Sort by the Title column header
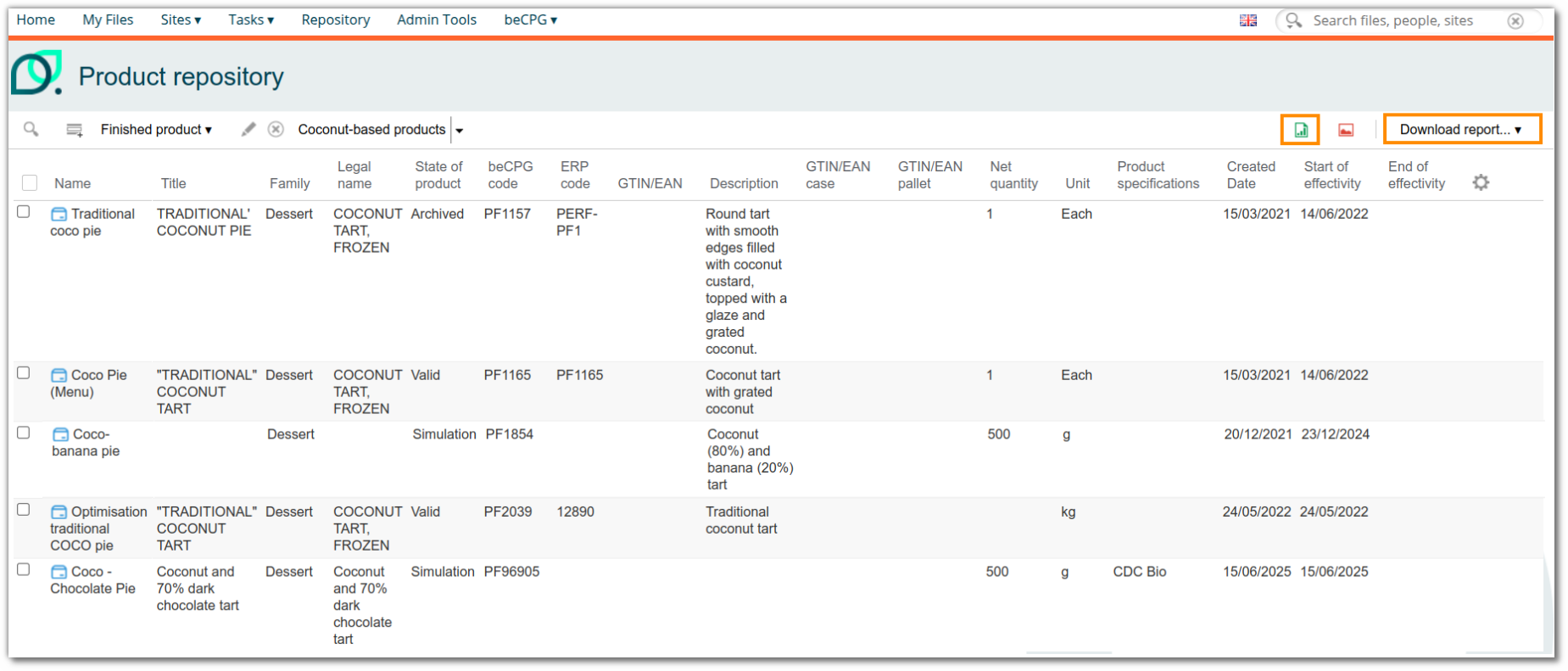 coord(173,183)
